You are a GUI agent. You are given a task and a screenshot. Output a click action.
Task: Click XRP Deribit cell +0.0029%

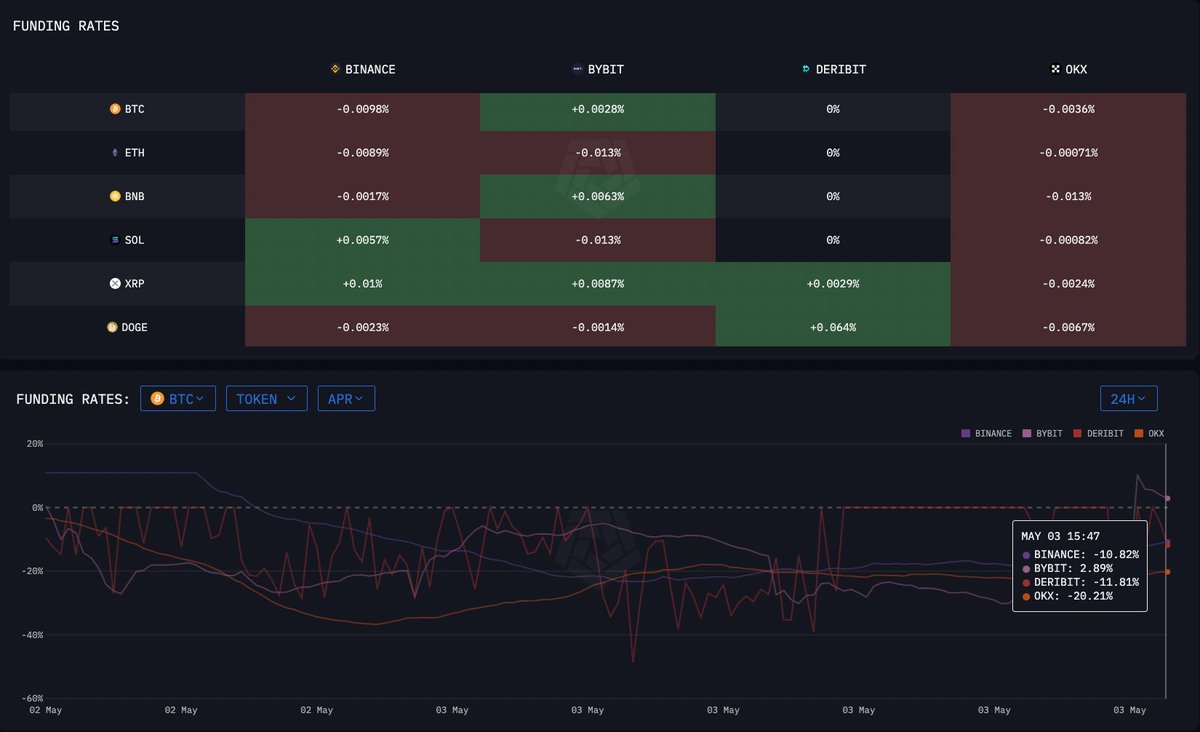[833, 284]
